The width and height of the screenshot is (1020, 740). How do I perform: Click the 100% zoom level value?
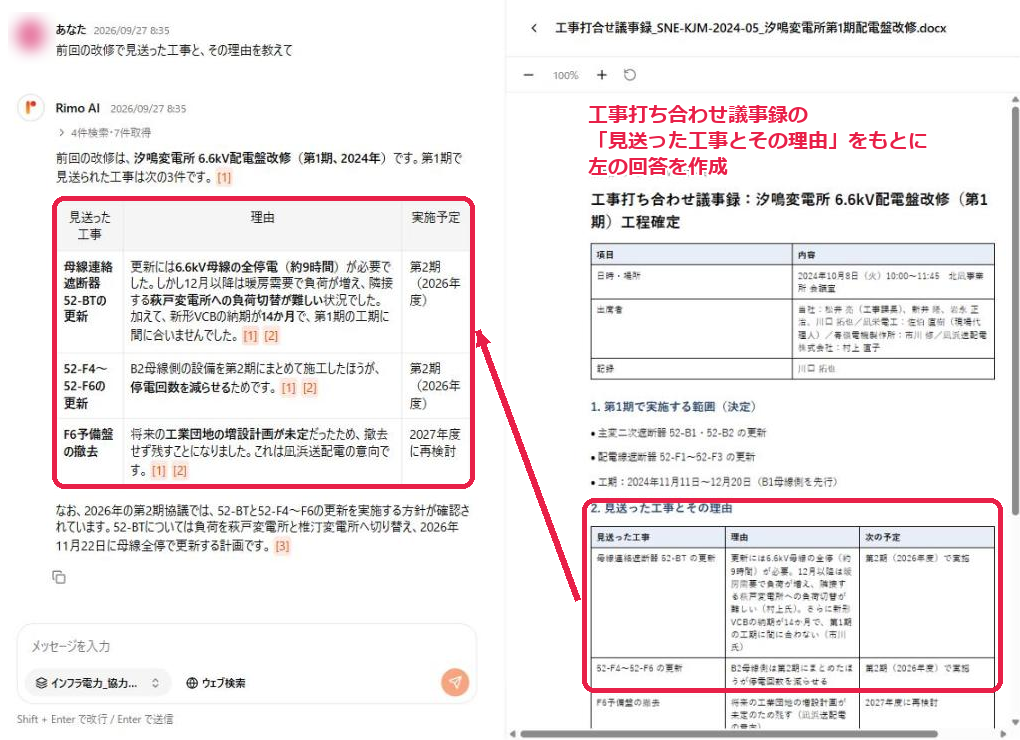pyautogui.click(x=565, y=75)
